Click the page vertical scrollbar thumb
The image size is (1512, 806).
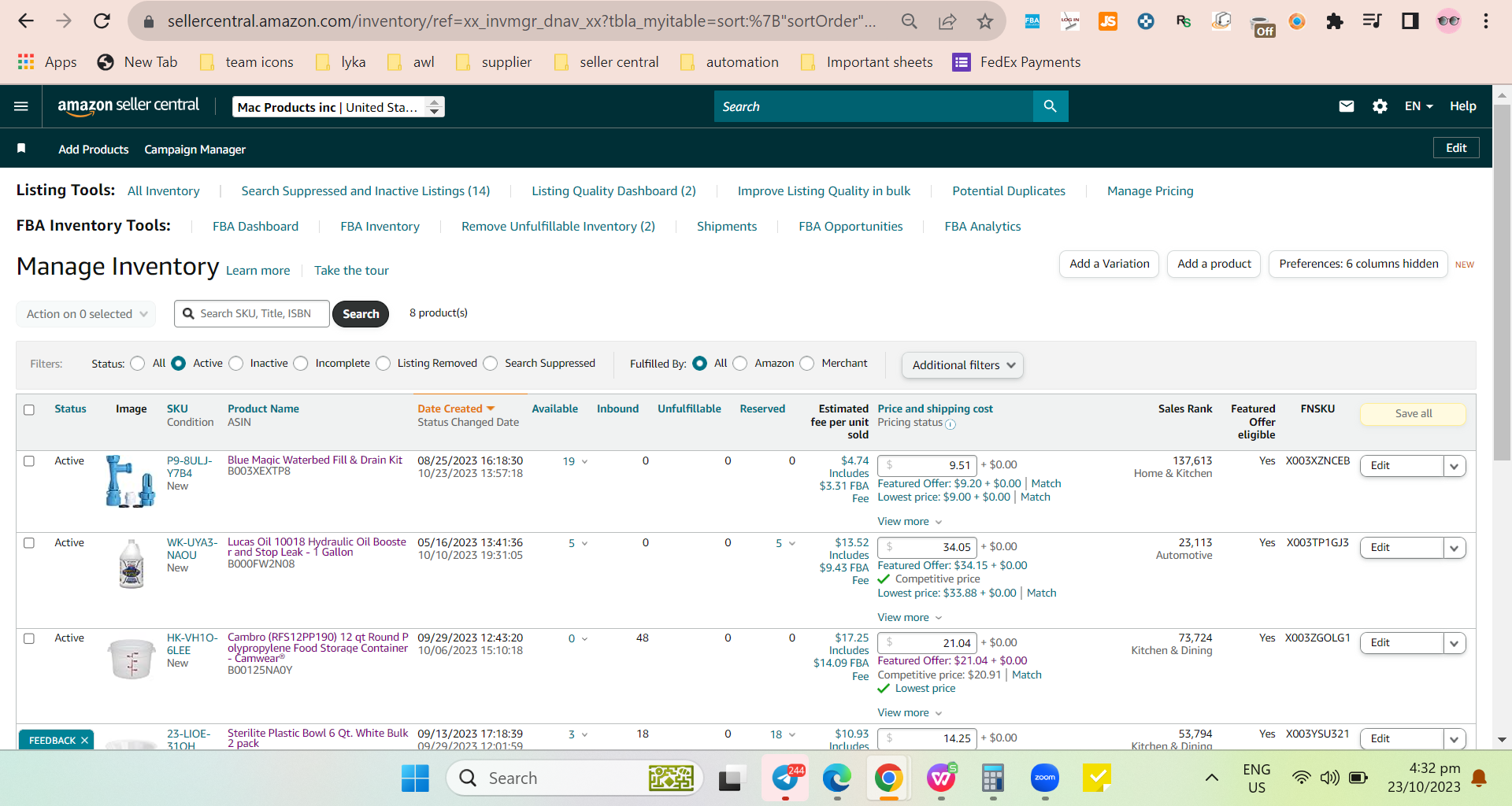pyautogui.click(x=1502, y=283)
